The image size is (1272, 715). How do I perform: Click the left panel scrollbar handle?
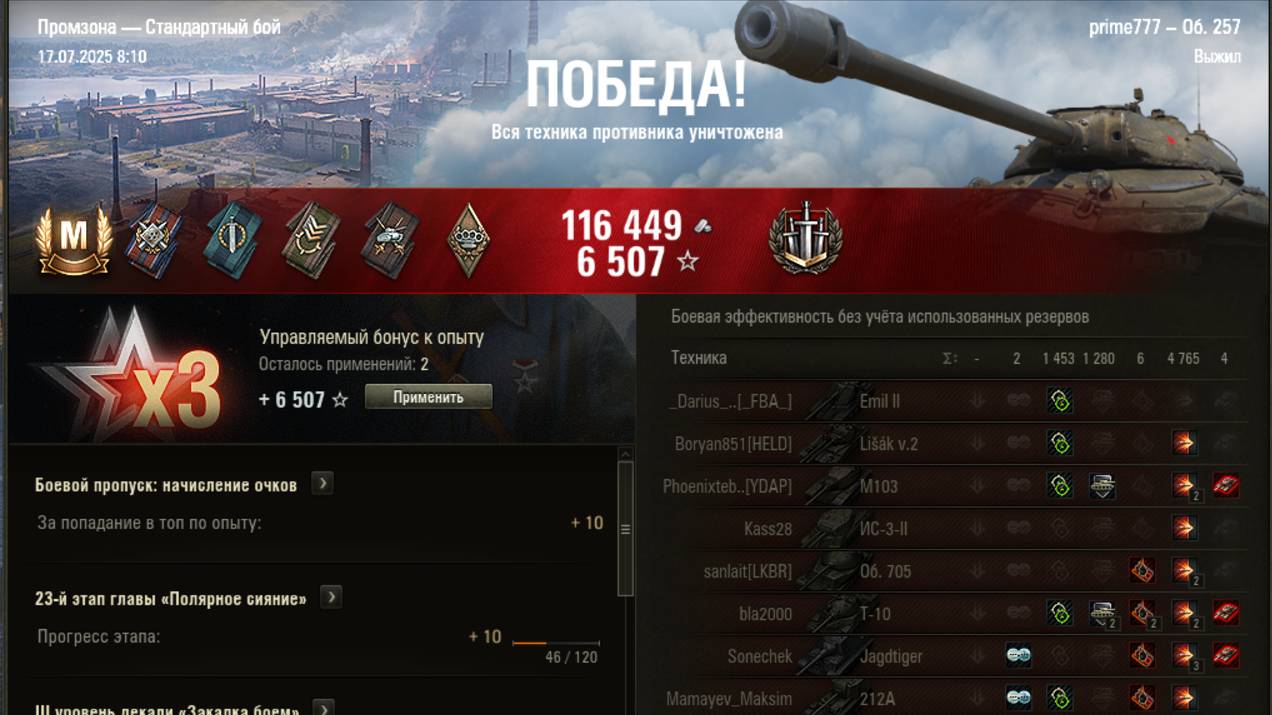click(626, 529)
